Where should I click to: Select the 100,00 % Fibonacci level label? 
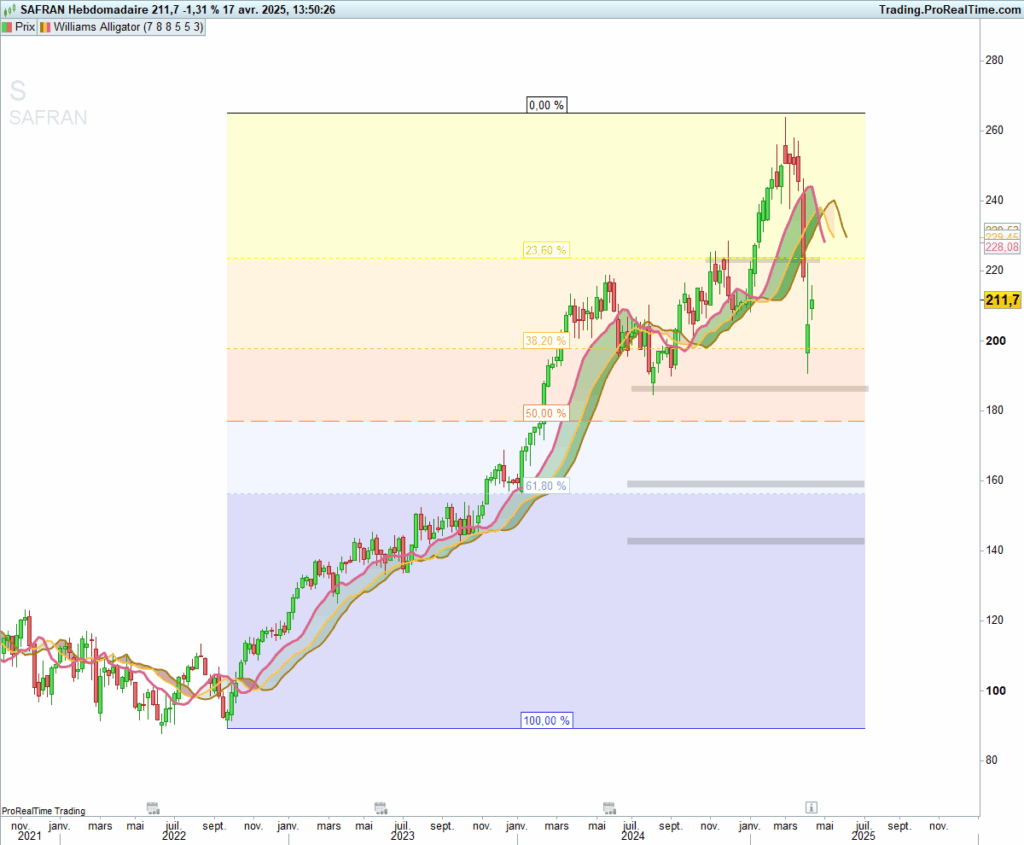(x=547, y=720)
